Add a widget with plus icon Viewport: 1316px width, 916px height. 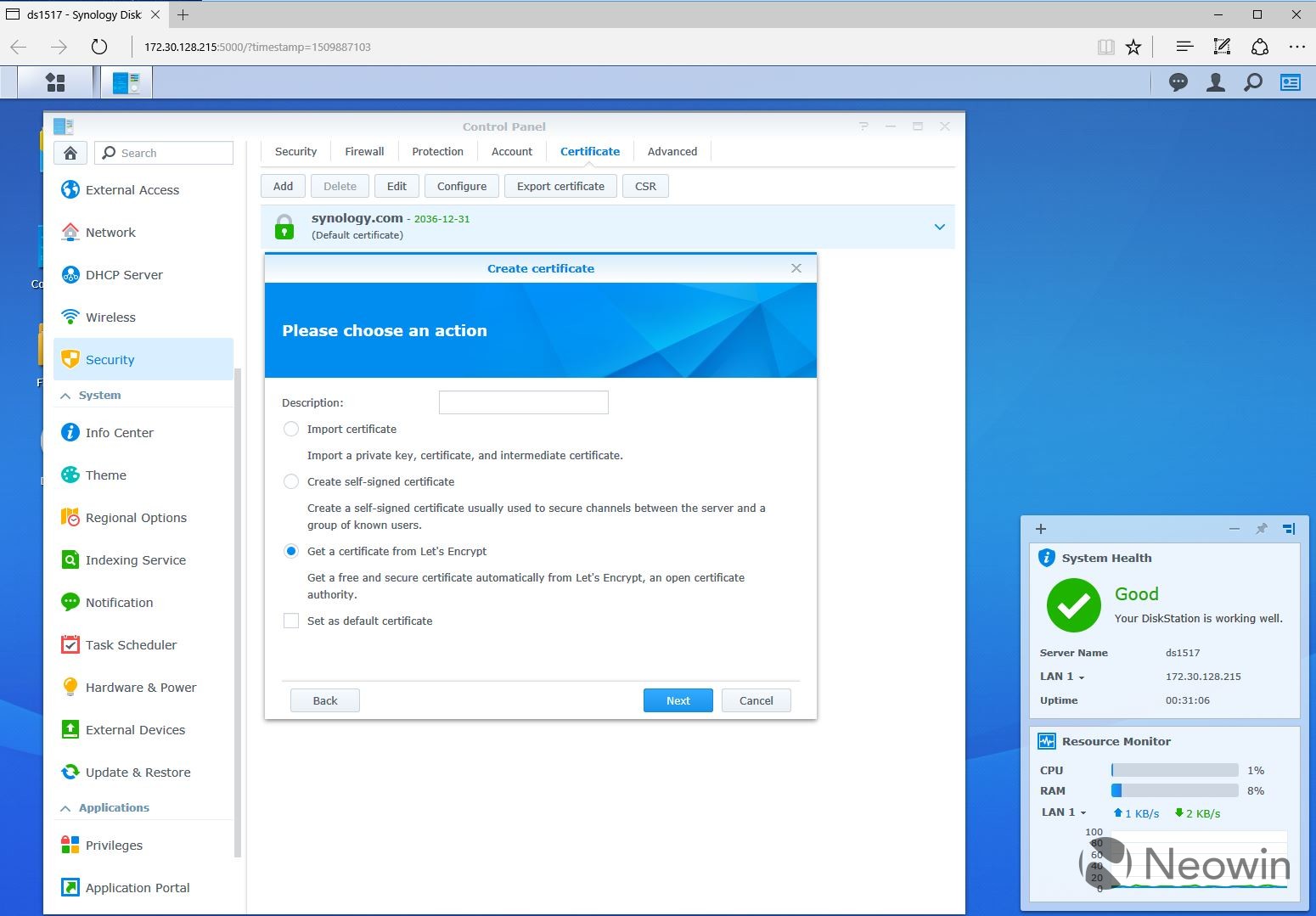tap(1041, 528)
